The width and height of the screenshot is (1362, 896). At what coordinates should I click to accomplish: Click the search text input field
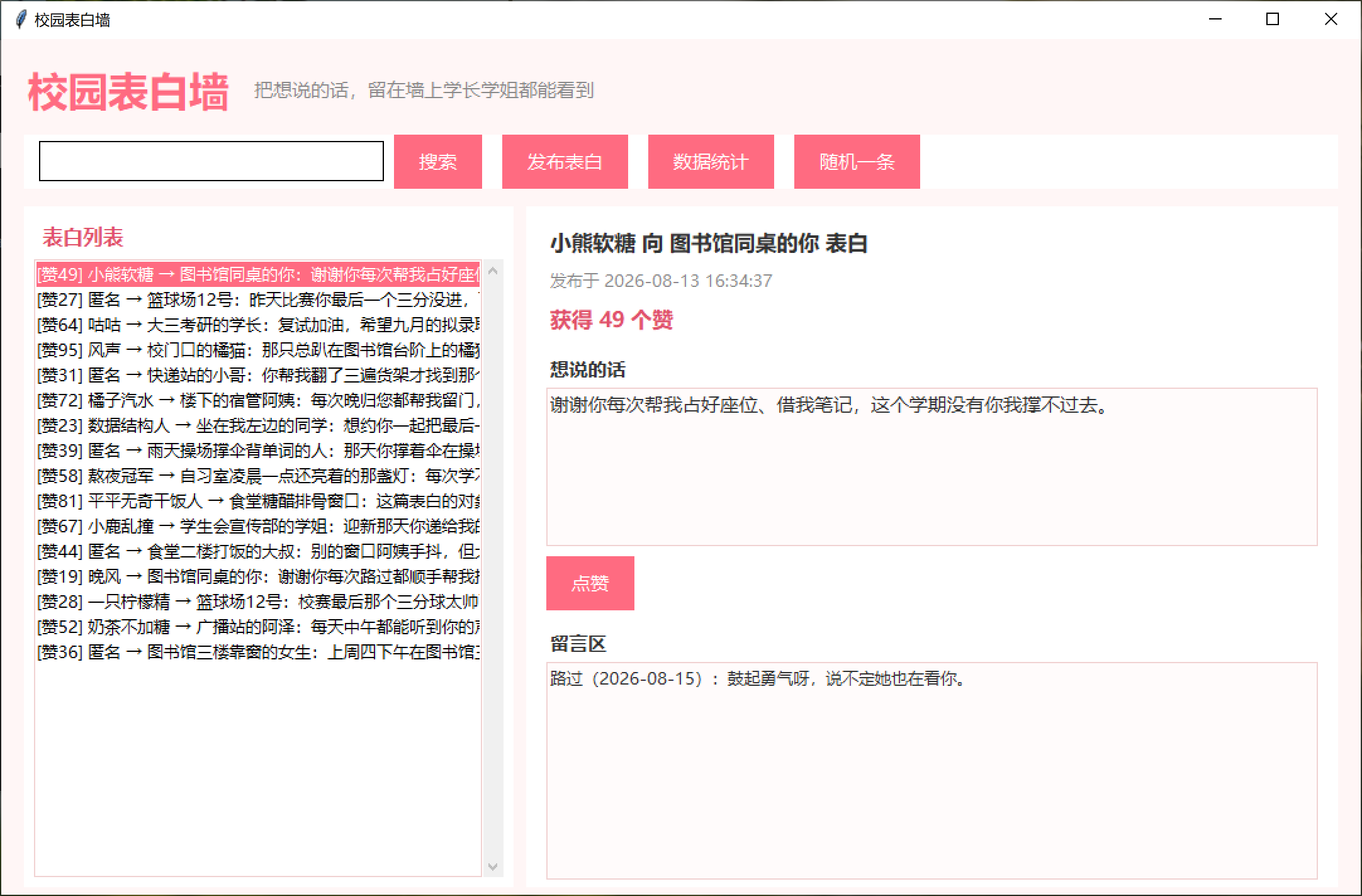coord(211,161)
